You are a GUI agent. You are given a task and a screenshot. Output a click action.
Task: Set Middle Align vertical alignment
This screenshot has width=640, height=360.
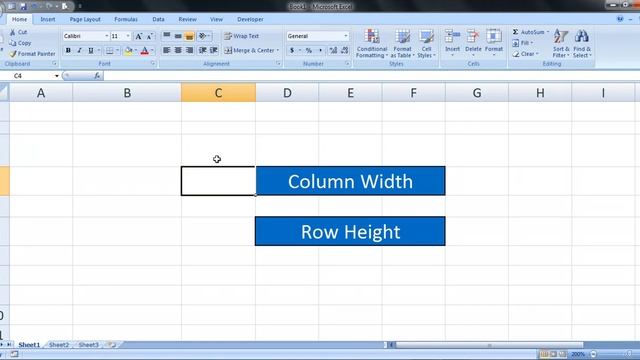coord(178,36)
